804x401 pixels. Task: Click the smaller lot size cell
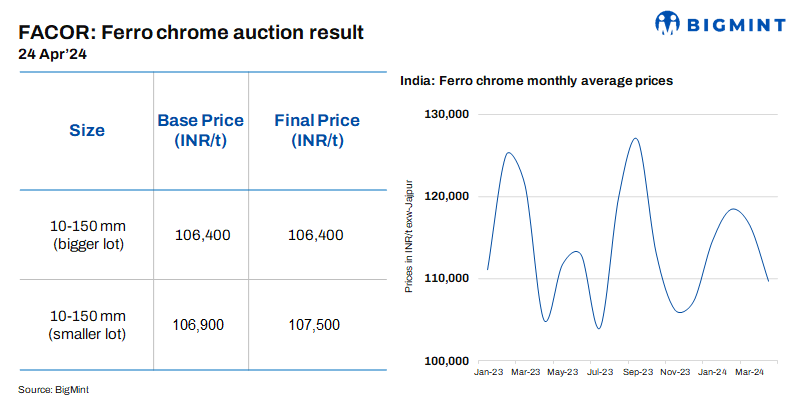point(87,324)
